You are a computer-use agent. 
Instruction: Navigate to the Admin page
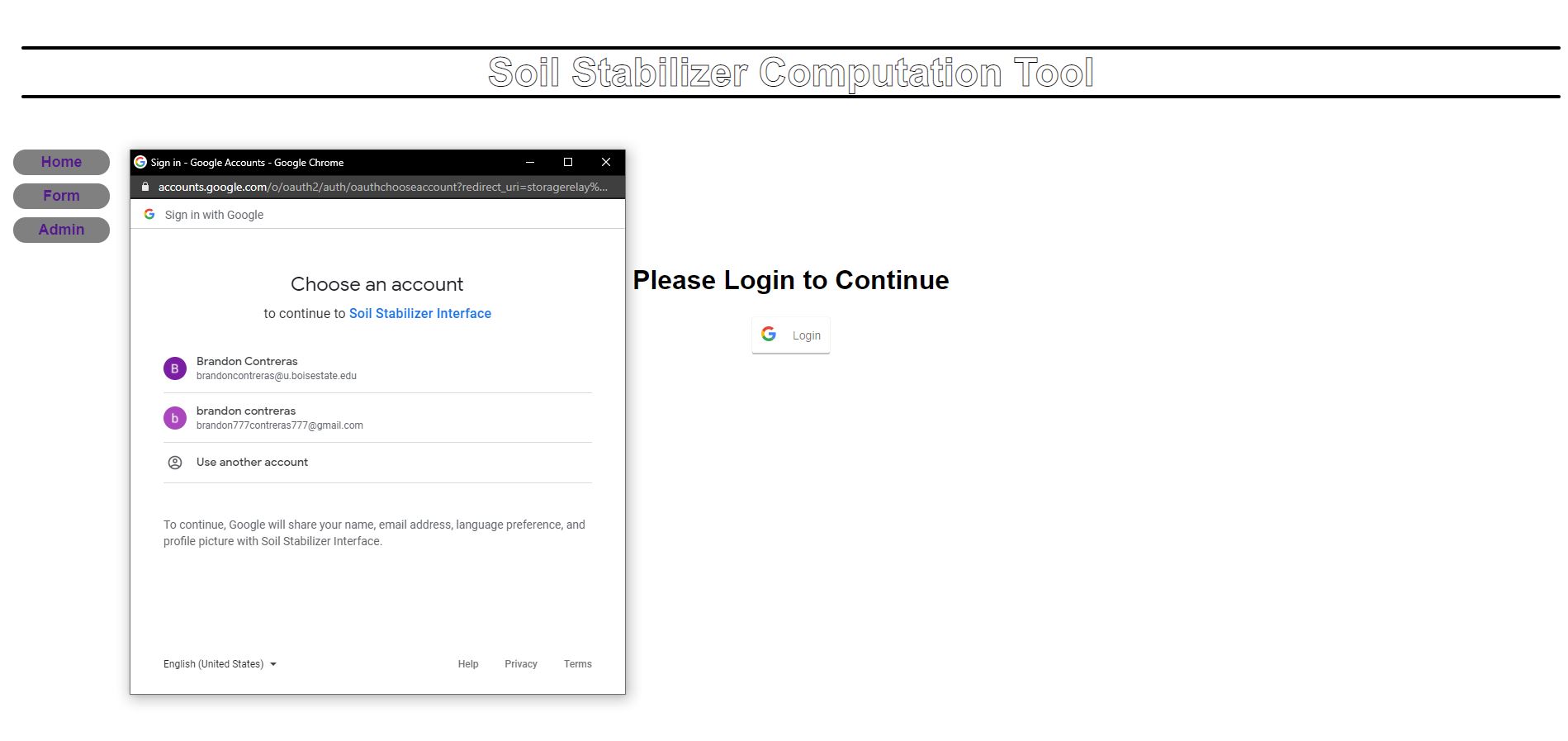tap(61, 230)
